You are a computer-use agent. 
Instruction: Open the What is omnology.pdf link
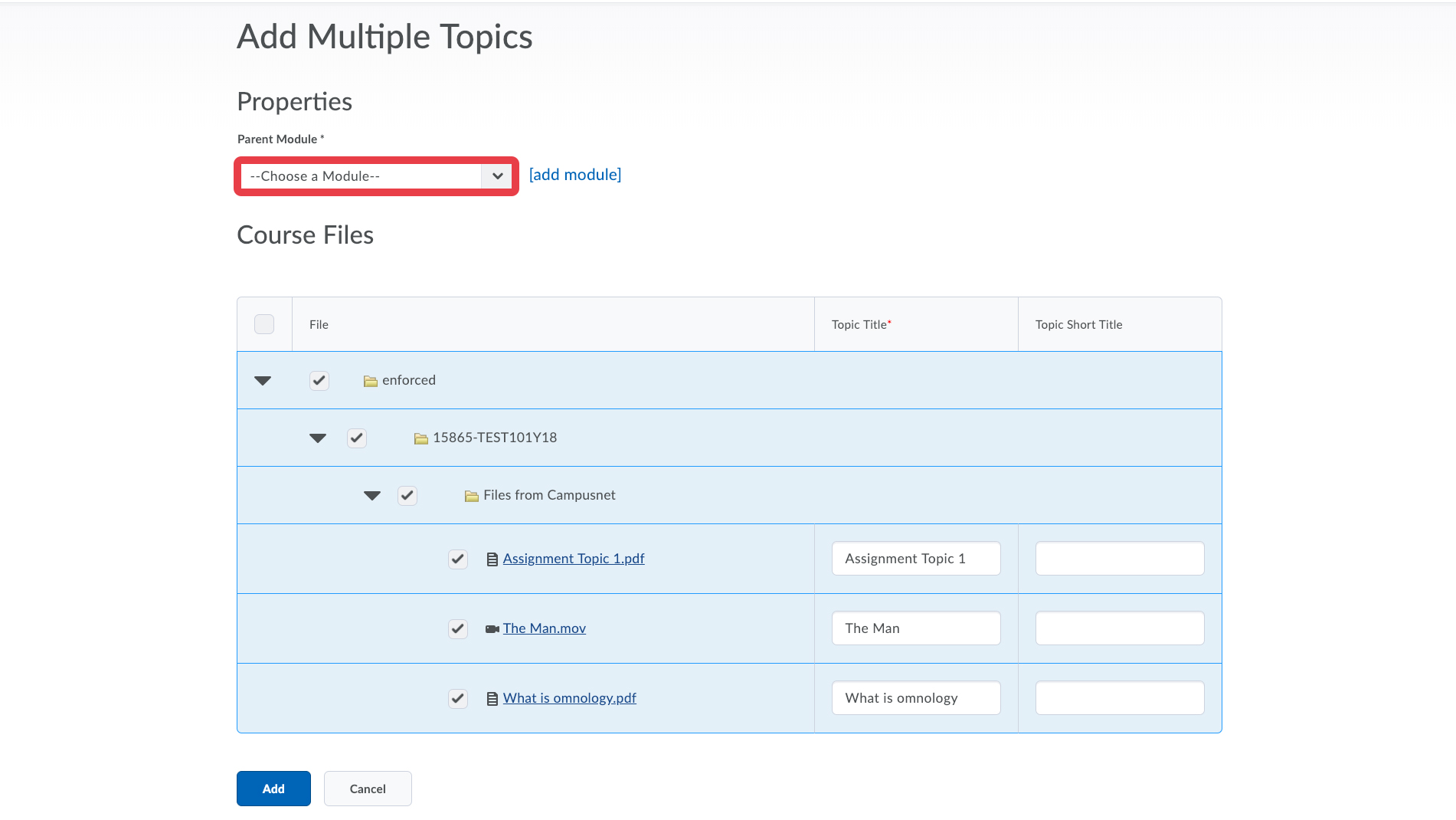coord(569,698)
